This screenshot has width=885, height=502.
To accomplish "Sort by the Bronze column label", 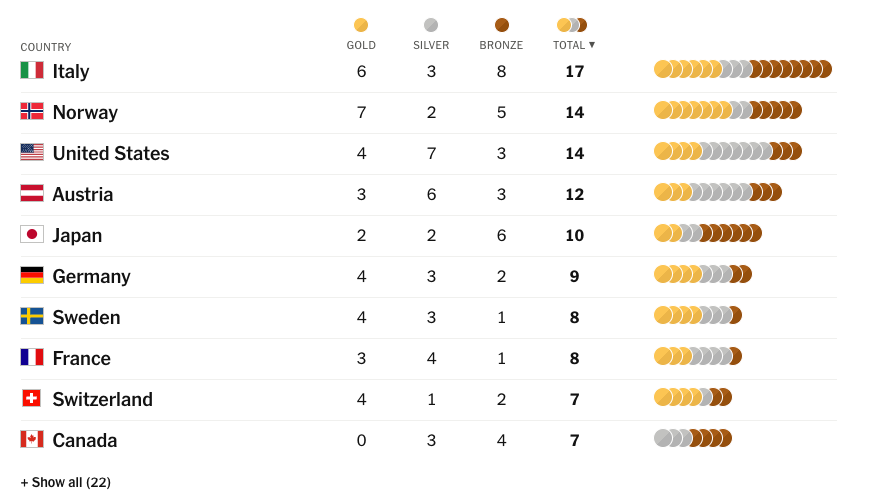I will (x=501, y=45).
